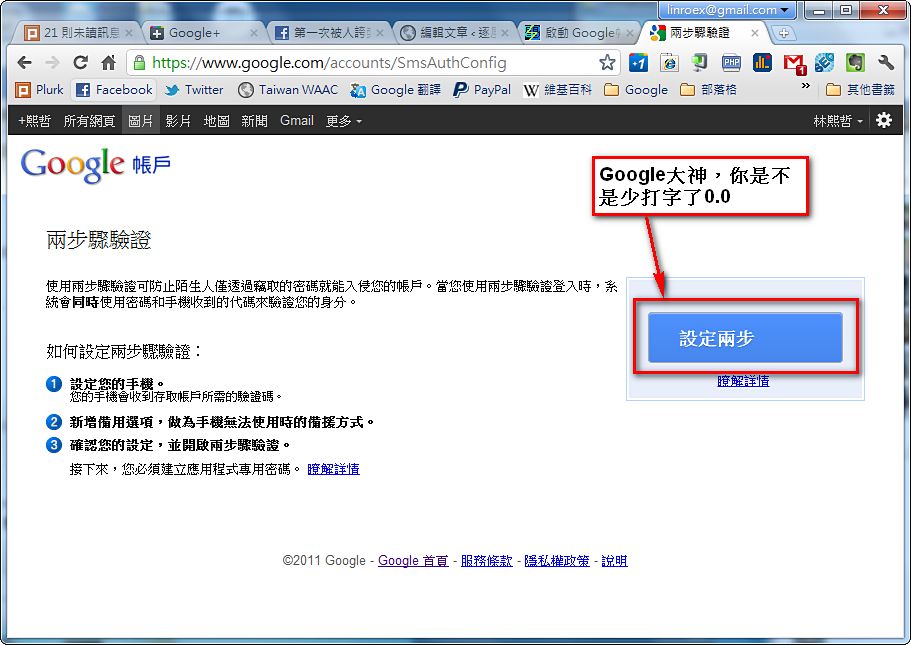The width and height of the screenshot is (911, 645).
Task: Click the Google 帳戶 logo
Action: (95, 165)
